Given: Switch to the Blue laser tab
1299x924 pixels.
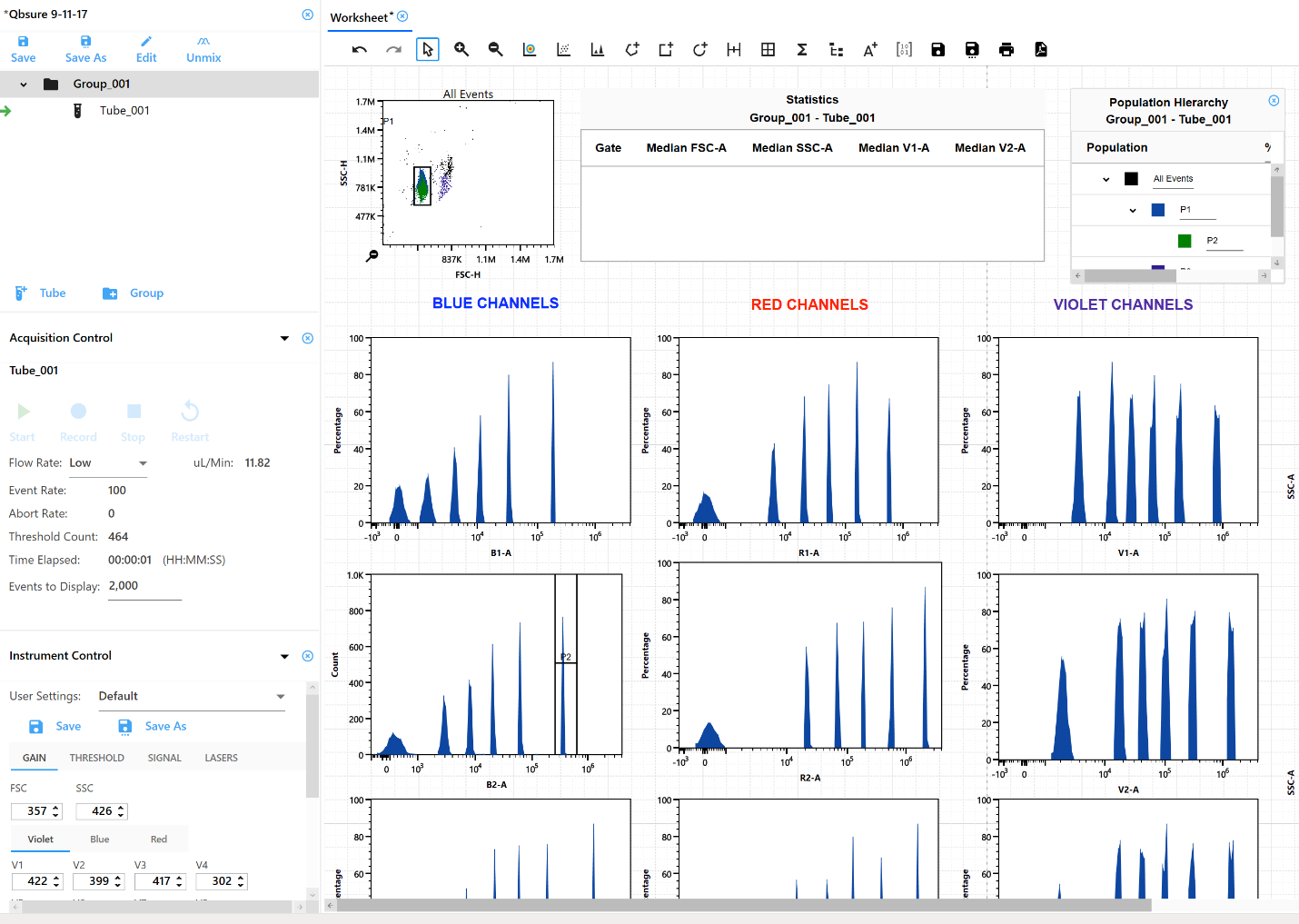Looking at the screenshot, I should [x=100, y=840].
